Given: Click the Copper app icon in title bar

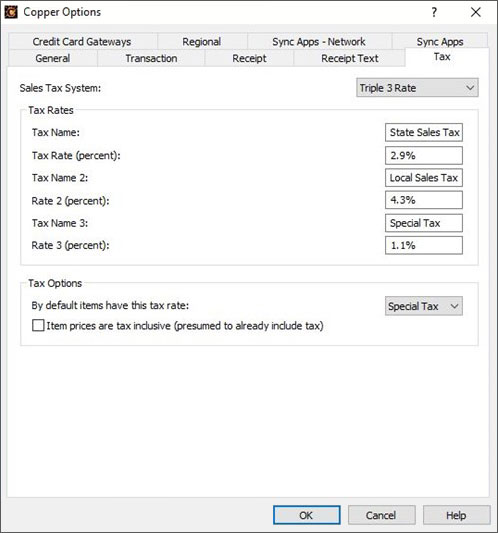Looking at the screenshot, I should click(11, 12).
